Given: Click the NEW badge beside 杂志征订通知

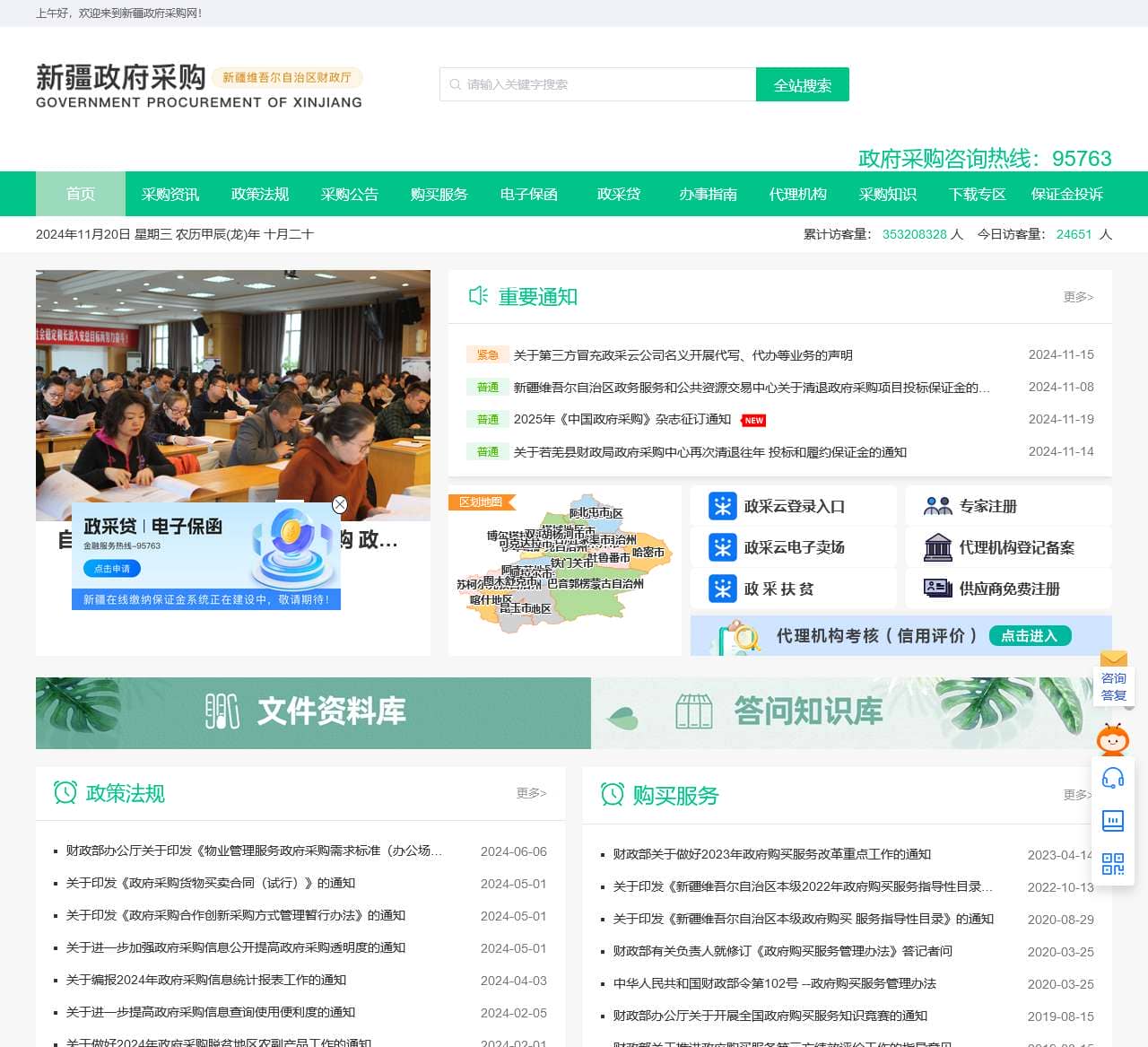Looking at the screenshot, I should click(754, 420).
